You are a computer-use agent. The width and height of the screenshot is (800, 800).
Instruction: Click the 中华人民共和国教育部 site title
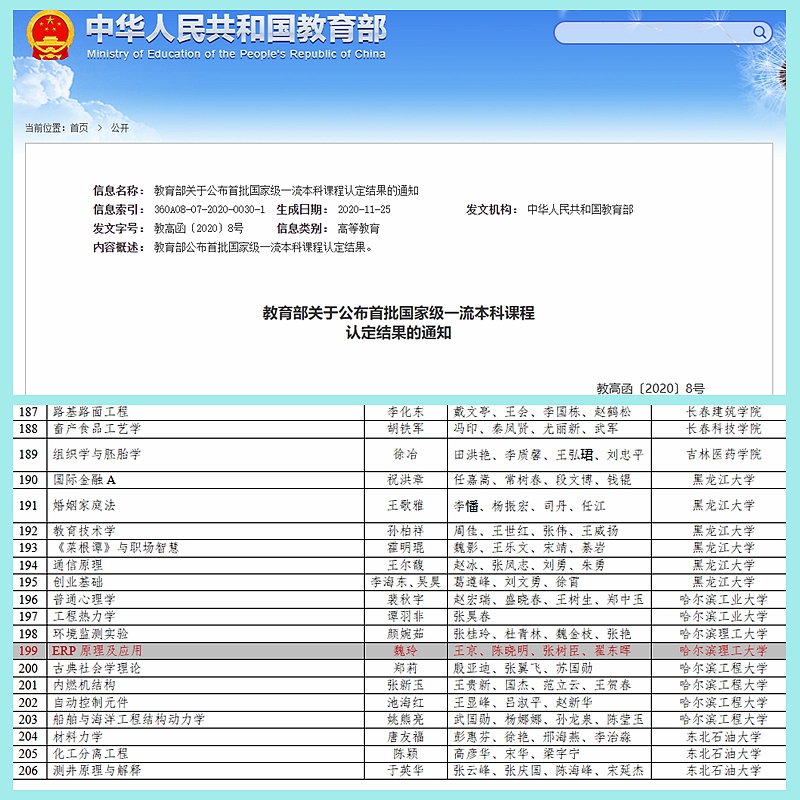[236, 26]
